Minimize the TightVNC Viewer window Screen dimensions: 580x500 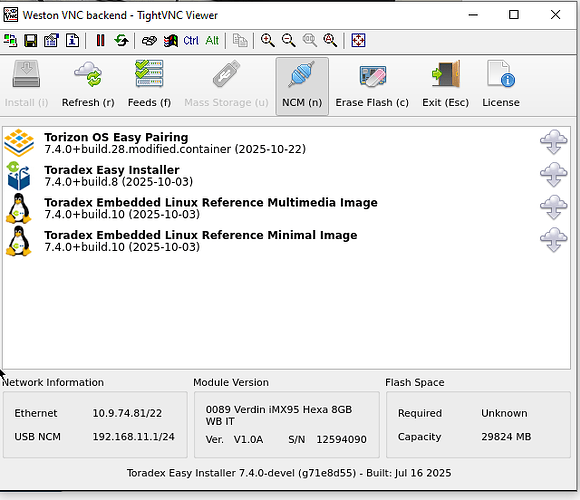click(x=473, y=15)
